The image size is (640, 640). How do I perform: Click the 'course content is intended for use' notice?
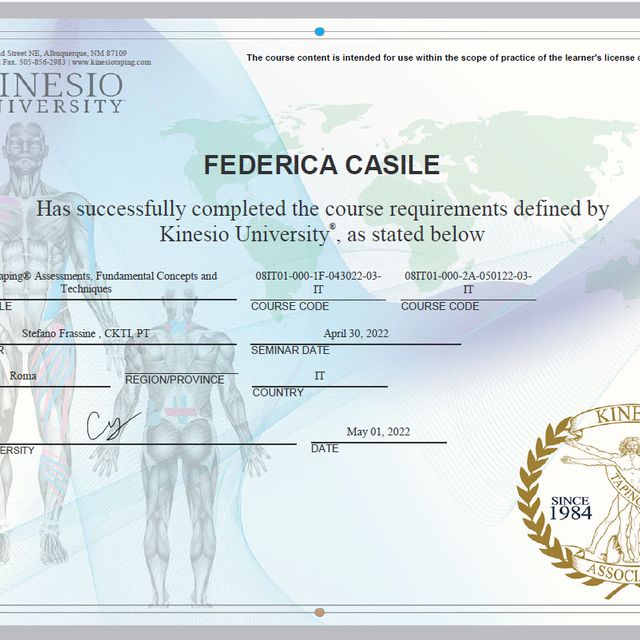(x=443, y=58)
